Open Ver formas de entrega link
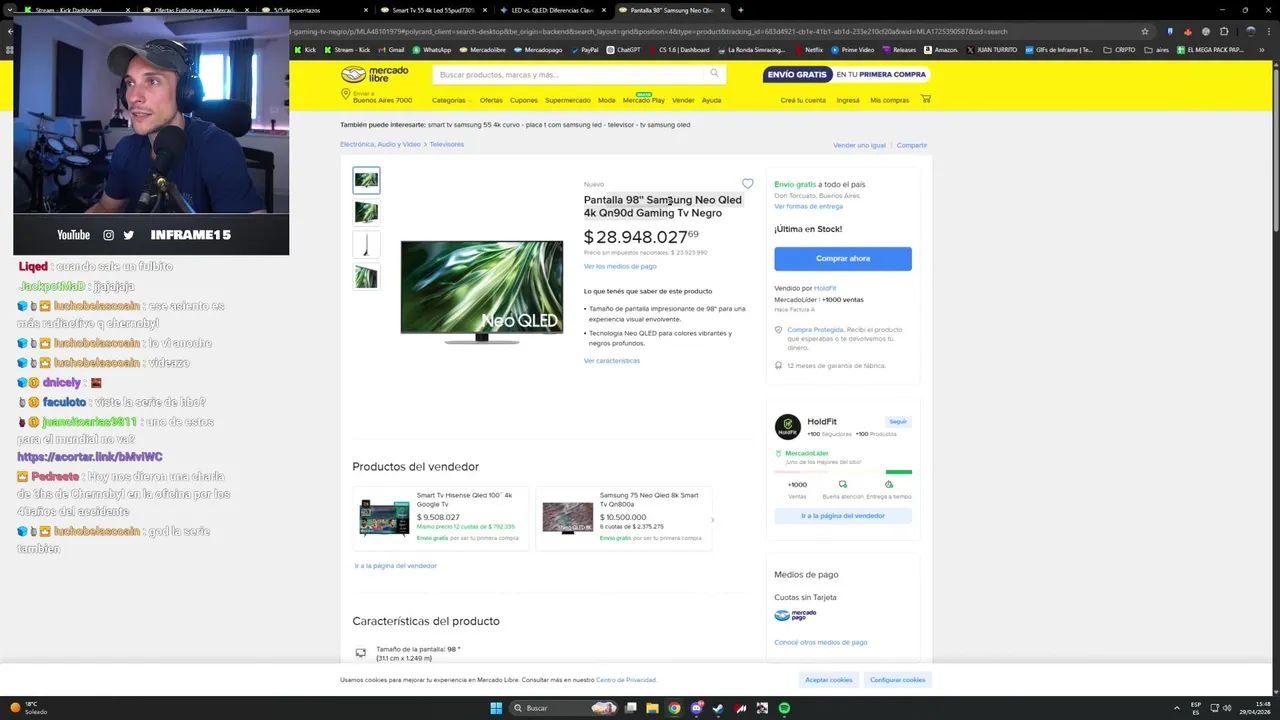Image resolution: width=1280 pixels, height=720 pixels. [x=808, y=206]
